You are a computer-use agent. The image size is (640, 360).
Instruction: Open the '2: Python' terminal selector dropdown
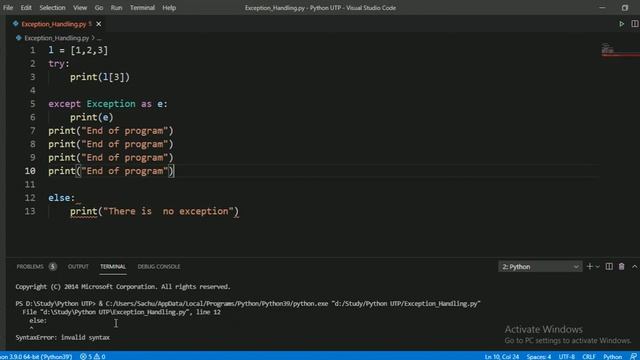(x=540, y=267)
